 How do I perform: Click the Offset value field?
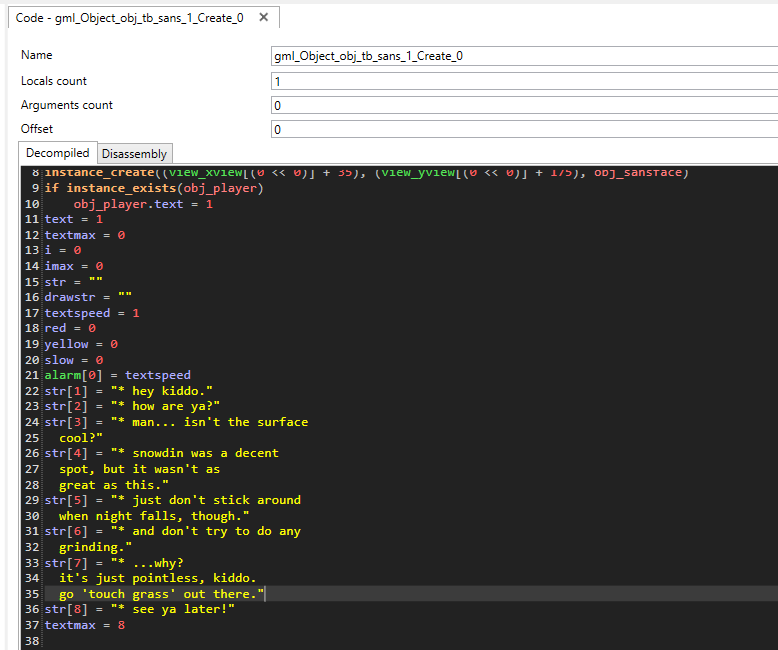click(x=524, y=130)
